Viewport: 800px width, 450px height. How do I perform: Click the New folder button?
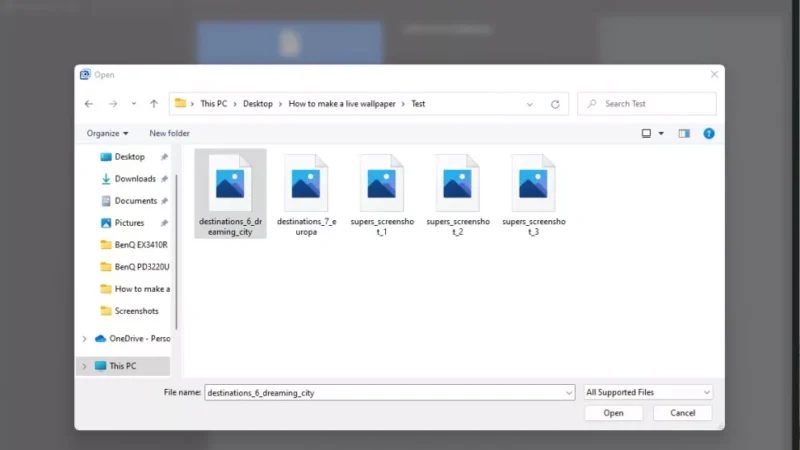click(x=169, y=133)
